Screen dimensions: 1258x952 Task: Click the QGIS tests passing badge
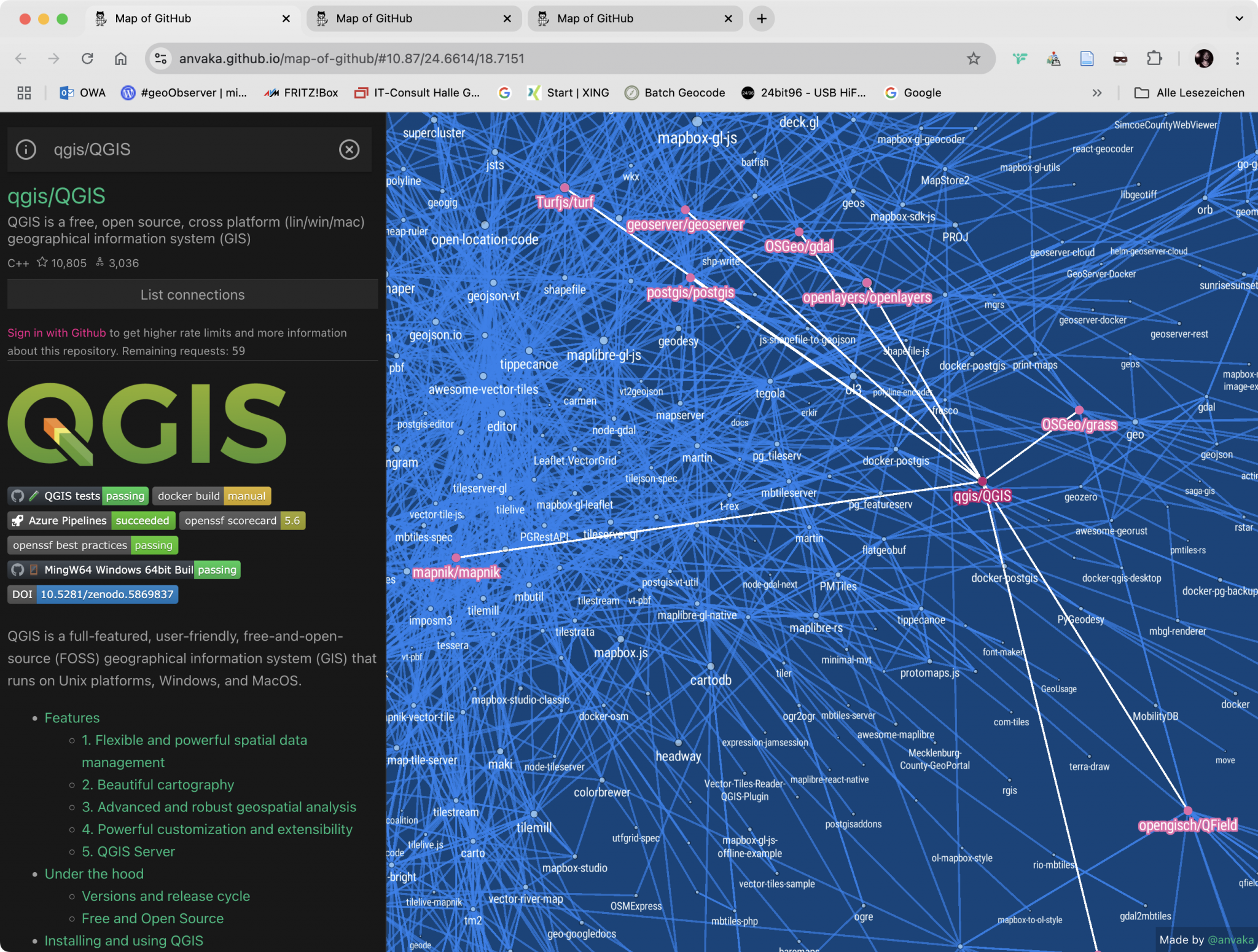pyautogui.click(x=78, y=496)
